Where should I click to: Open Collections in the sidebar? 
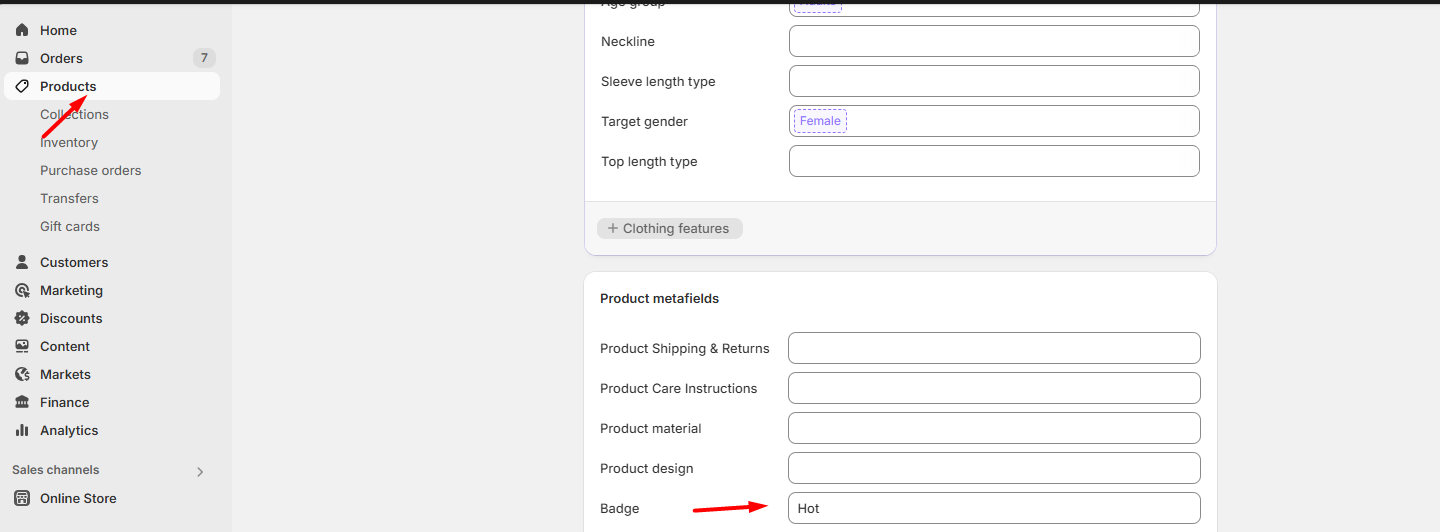[74, 114]
